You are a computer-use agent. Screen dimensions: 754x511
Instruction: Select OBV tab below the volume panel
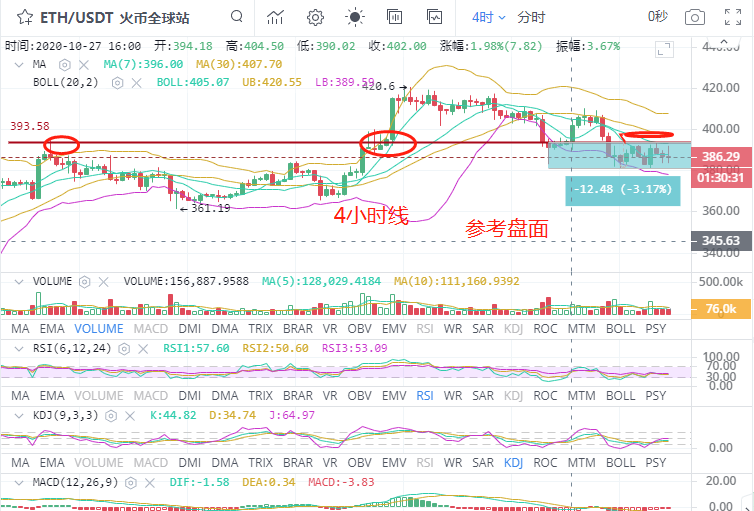click(360, 329)
